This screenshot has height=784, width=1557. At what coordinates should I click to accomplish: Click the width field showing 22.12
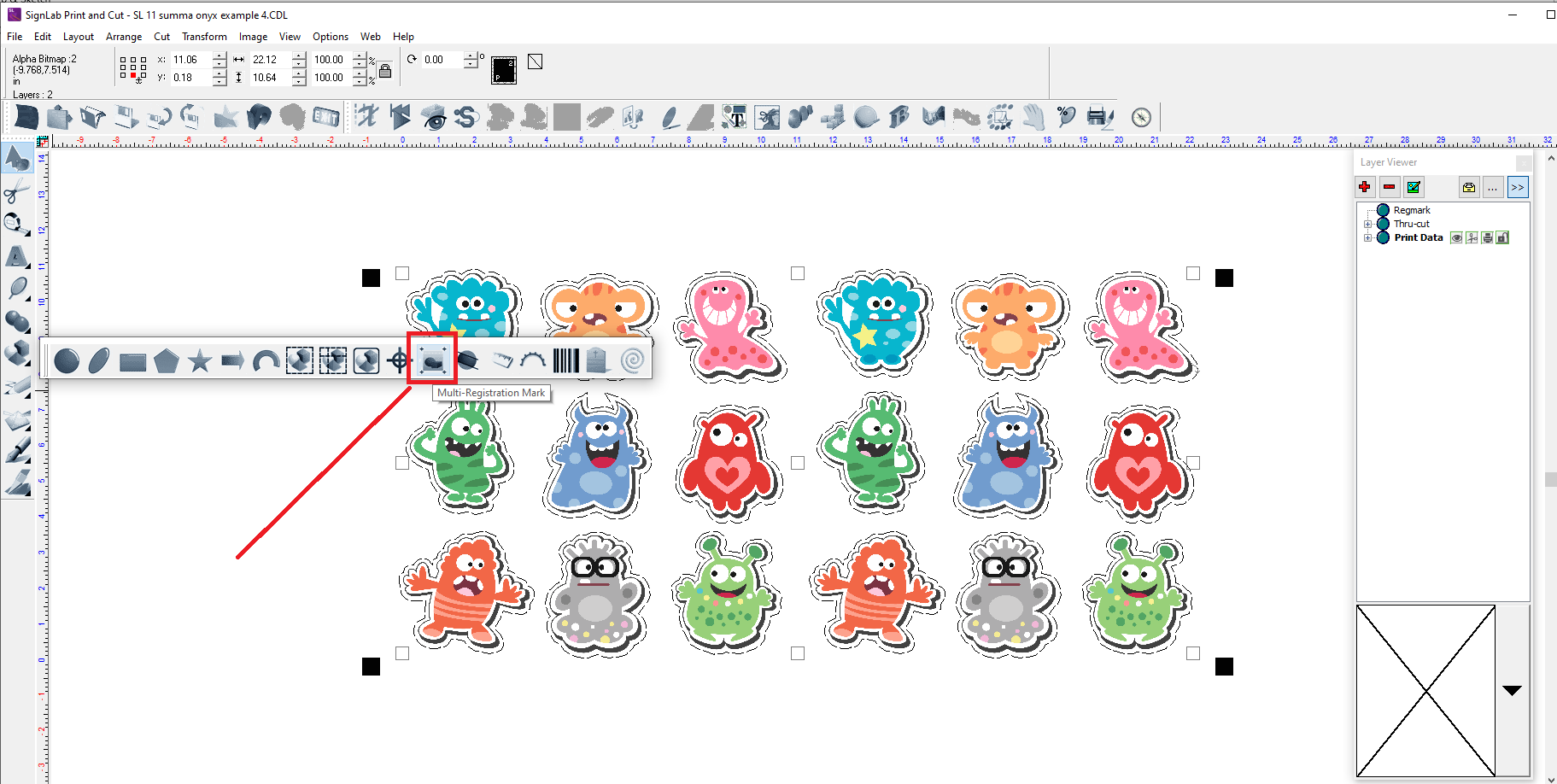point(270,60)
